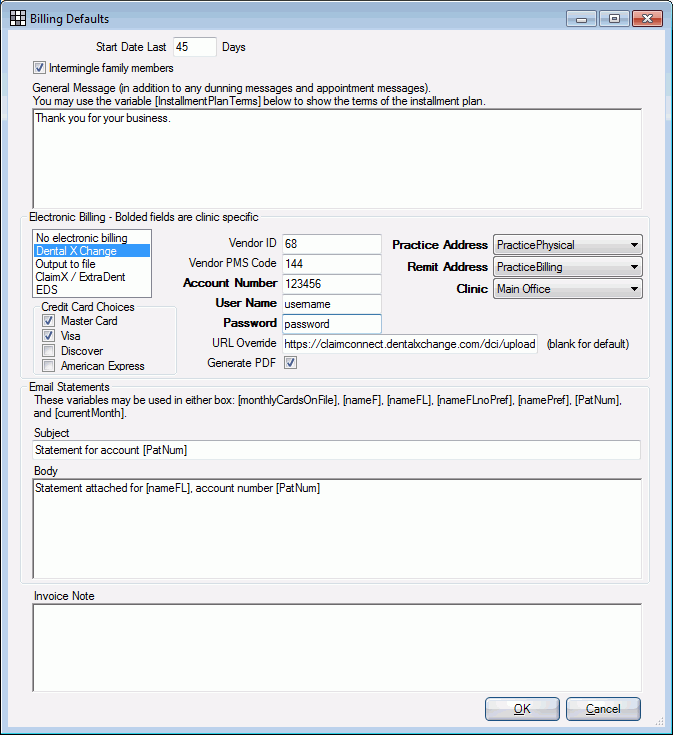Select Dental X Change billing option
The width and height of the screenshot is (673, 735).
92,251
